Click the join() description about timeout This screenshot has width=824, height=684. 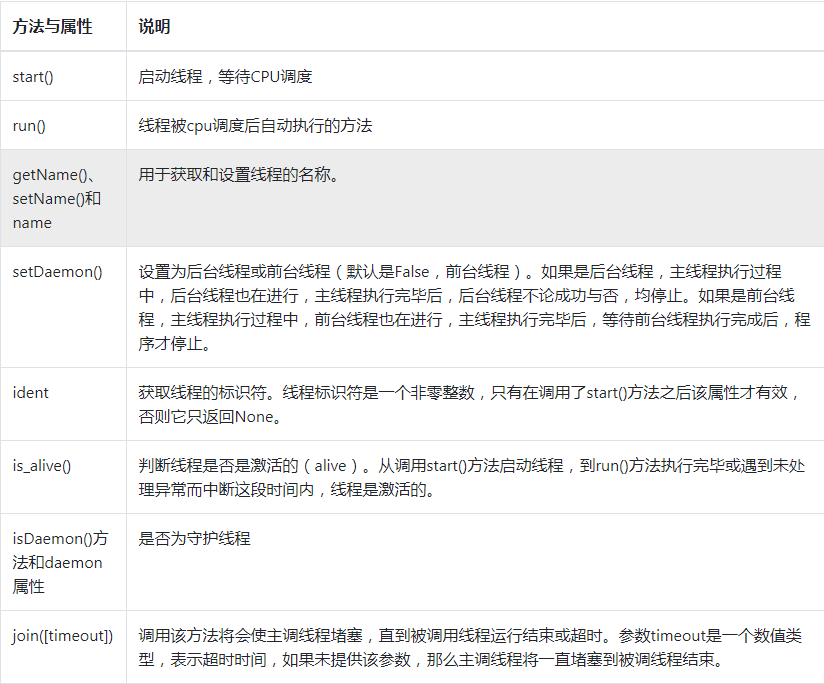click(x=468, y=648)
